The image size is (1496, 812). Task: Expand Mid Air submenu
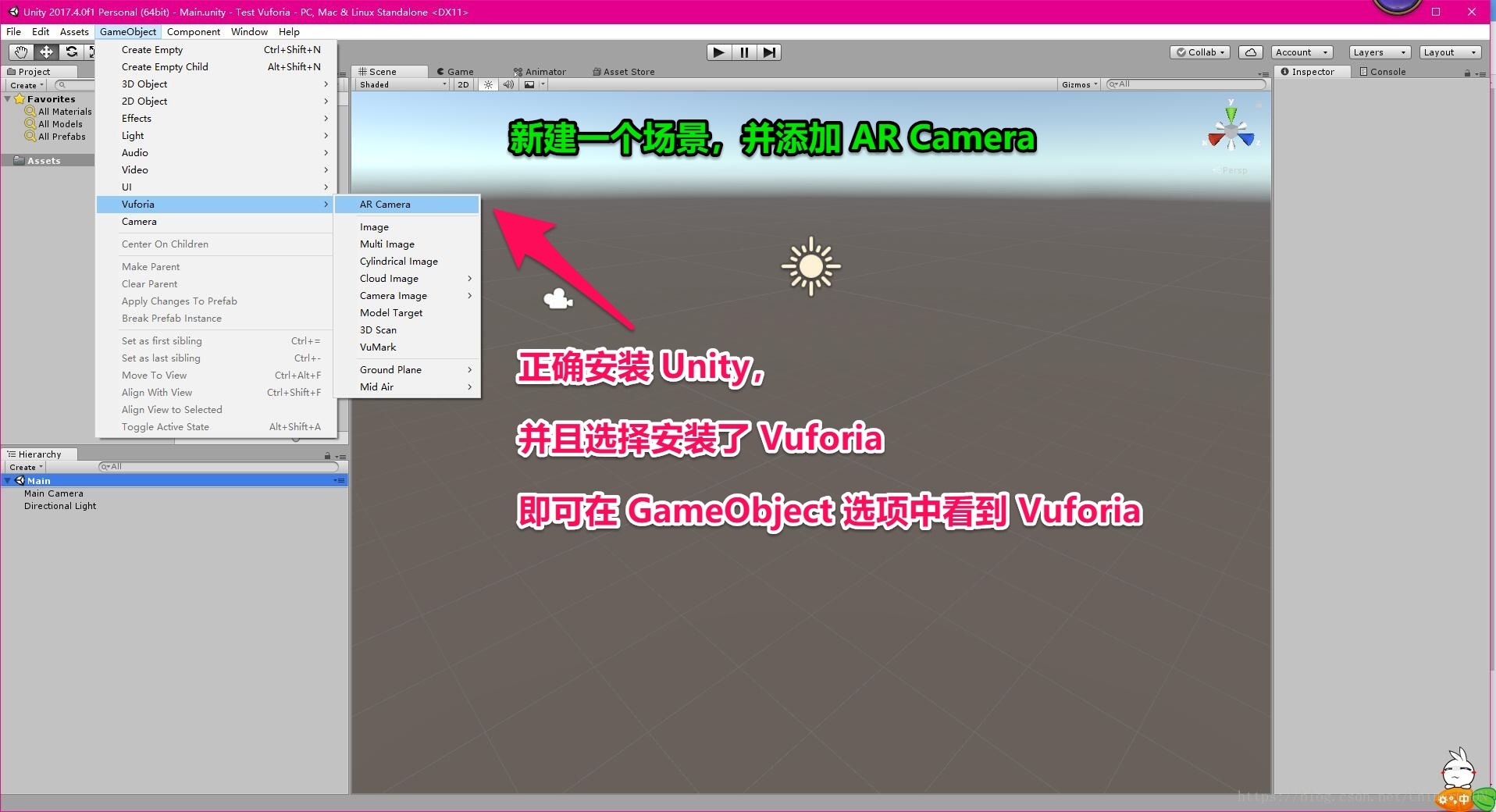click(407, 387)
